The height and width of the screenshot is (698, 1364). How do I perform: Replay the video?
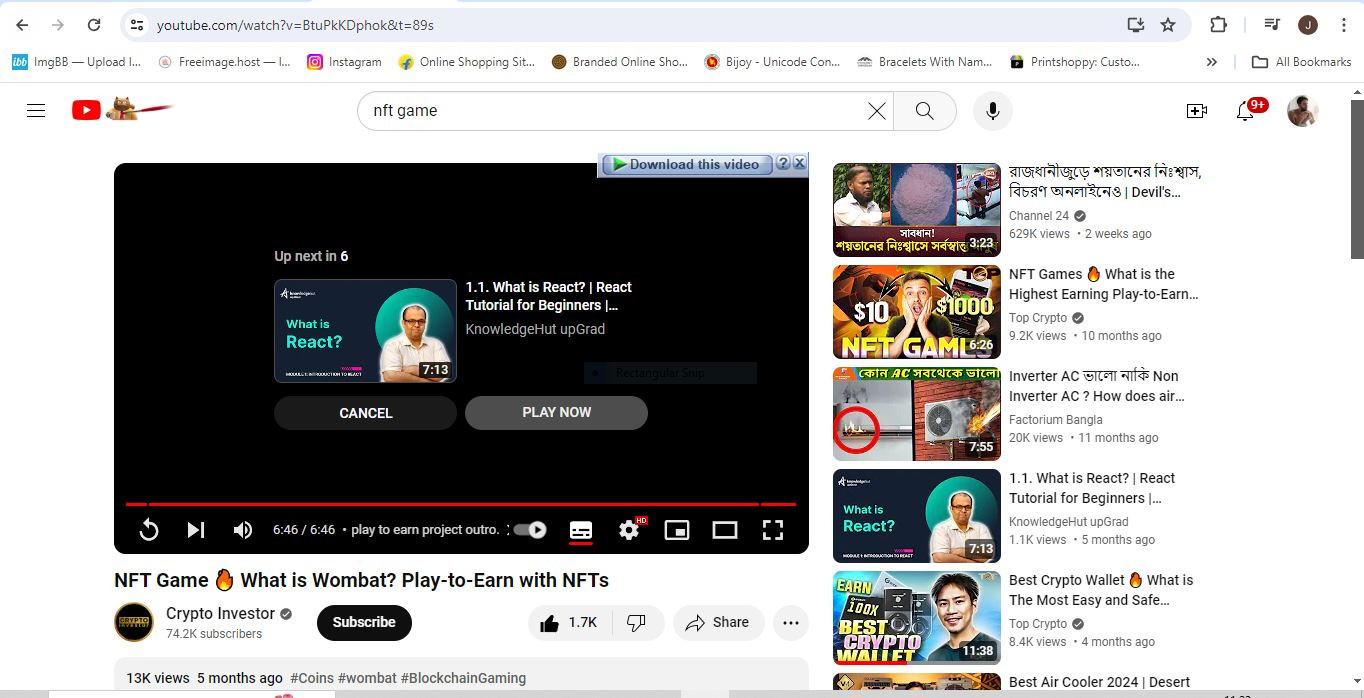coord(149,530)
